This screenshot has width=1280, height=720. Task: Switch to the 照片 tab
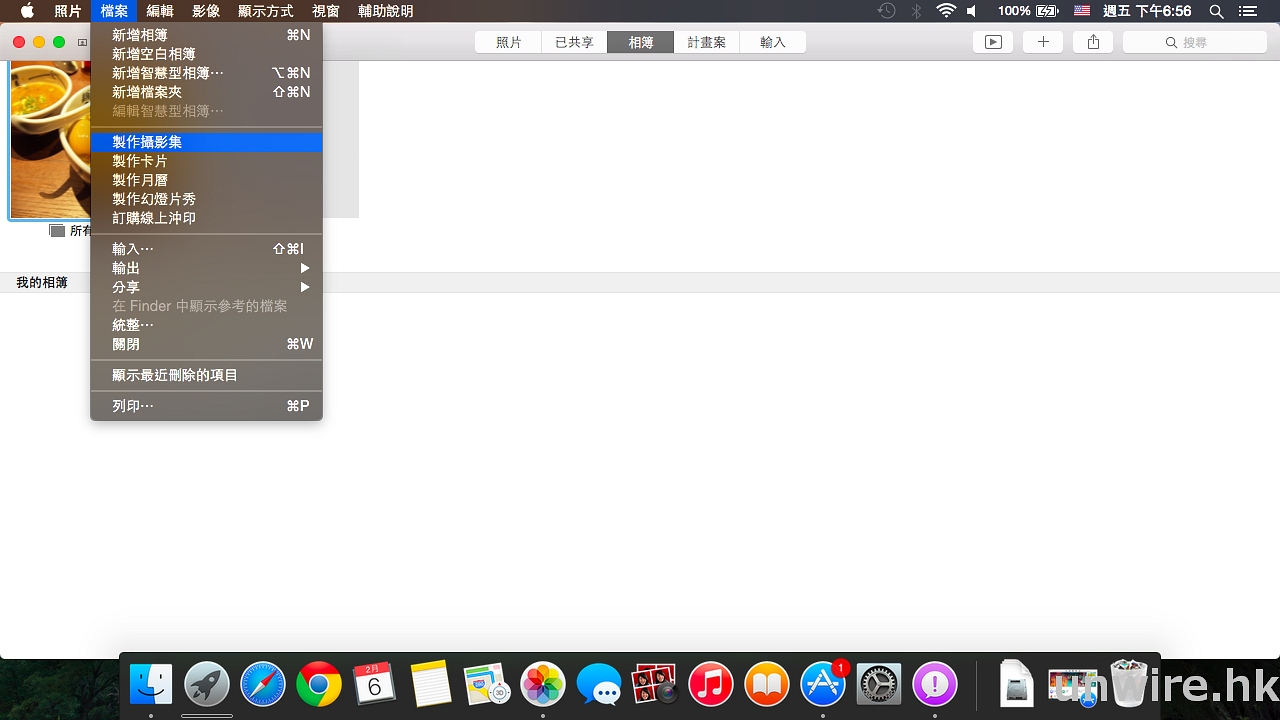coord(509,42)
